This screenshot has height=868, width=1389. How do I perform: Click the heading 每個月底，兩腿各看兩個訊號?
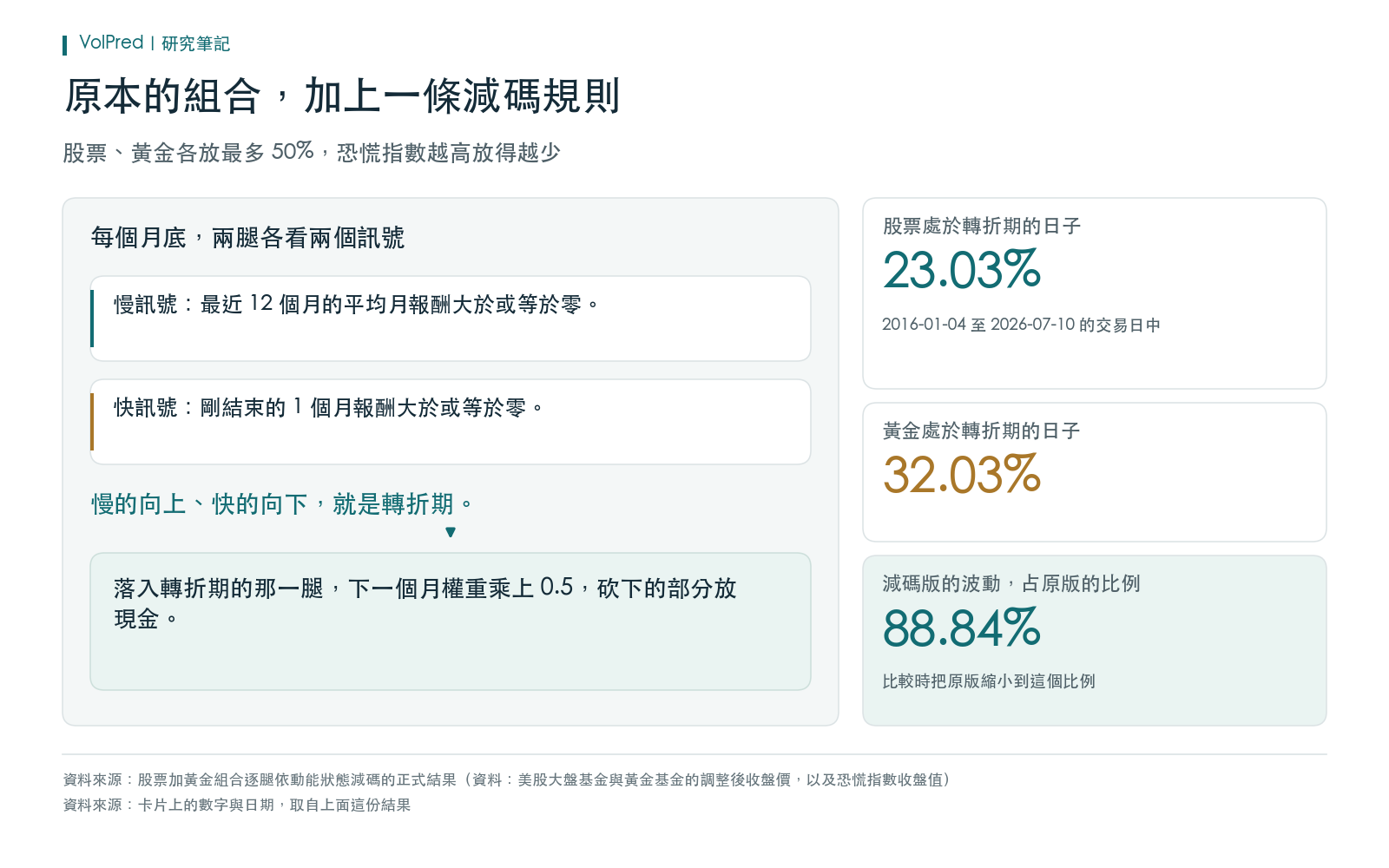pyautogui.click(x=247, y=238)
